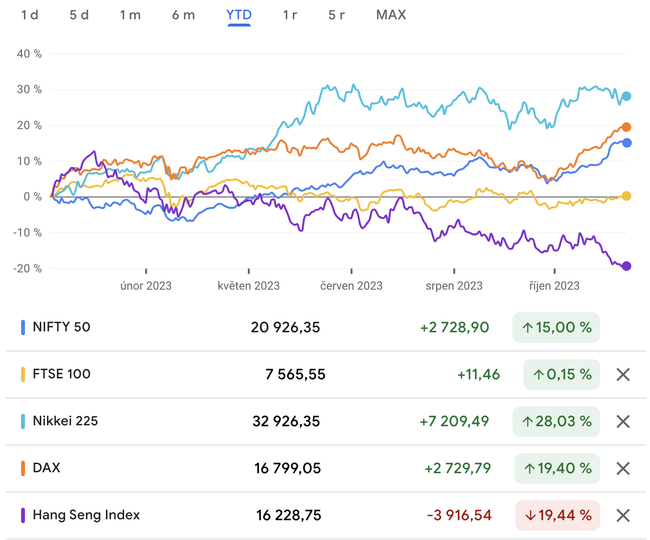650x540 pixels.
Task: Open the 5 r range view
Action: [x=337, y=15]
